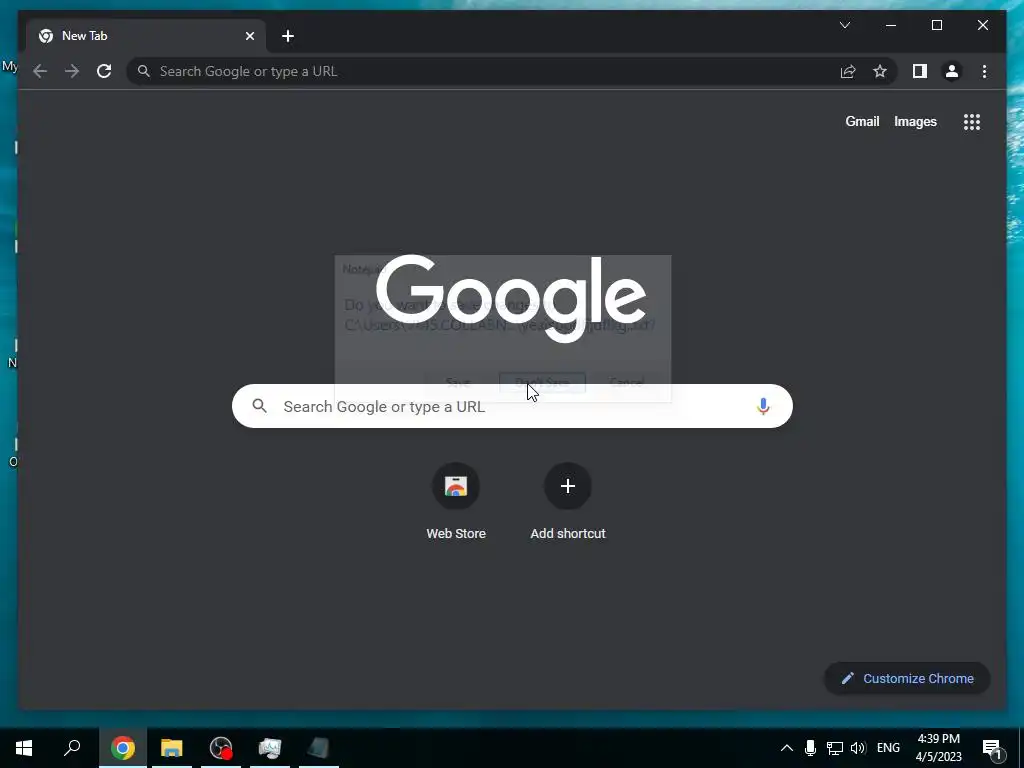Image resolution: width=1024 pixels, height=768 pixels.
Task: Show hidden tray icons chevron
Action: tap(787, 748)
